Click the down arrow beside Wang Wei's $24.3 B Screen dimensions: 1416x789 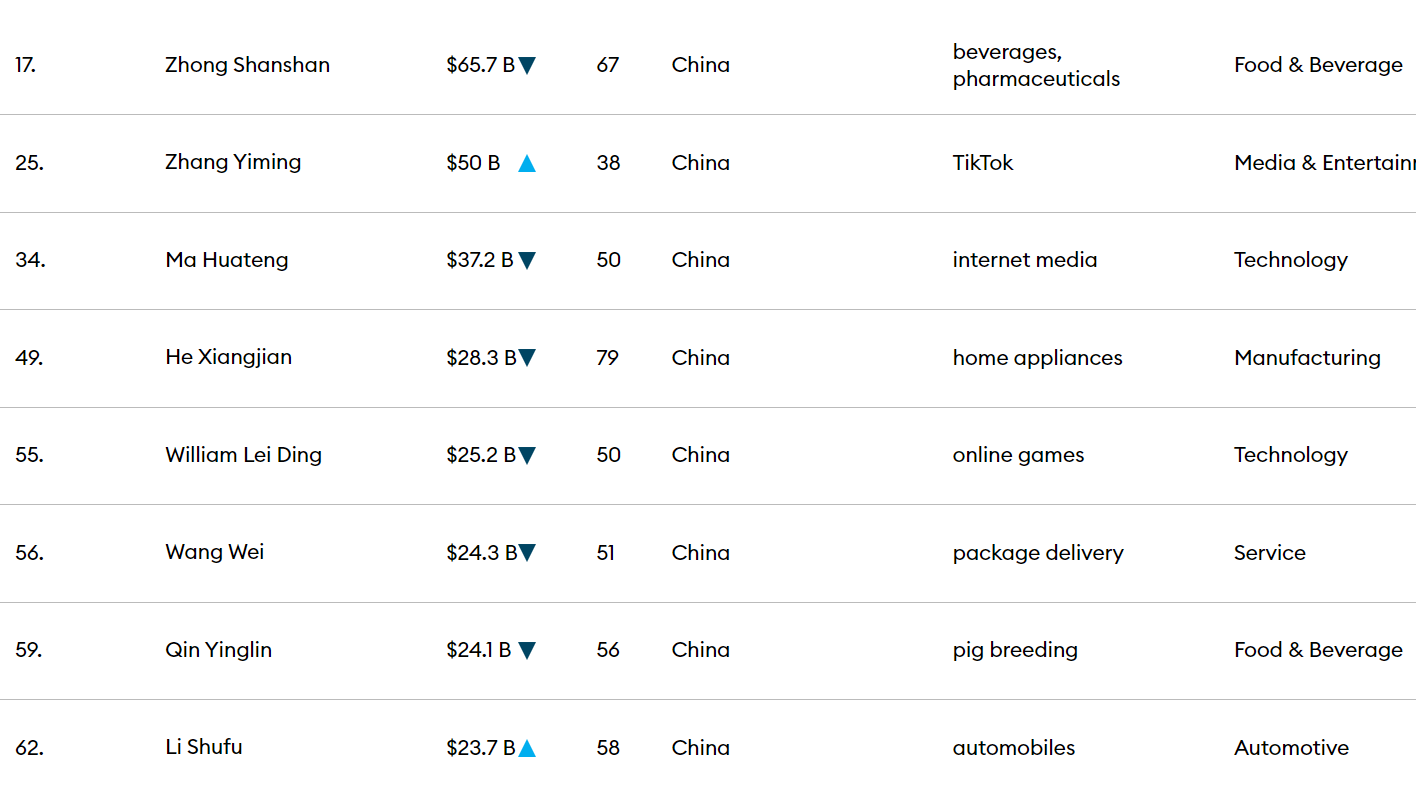pos(527,553)
